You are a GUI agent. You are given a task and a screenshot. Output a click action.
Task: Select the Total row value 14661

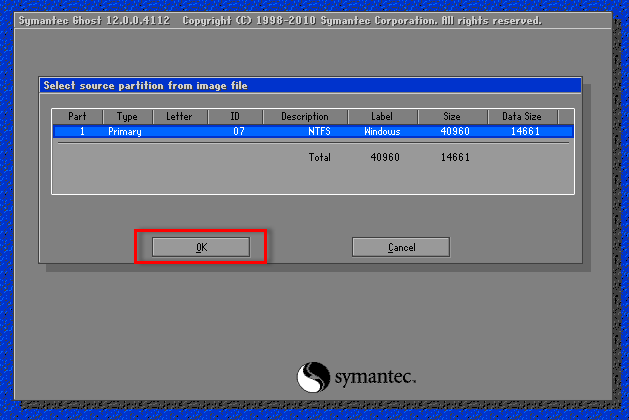(455, 157)
